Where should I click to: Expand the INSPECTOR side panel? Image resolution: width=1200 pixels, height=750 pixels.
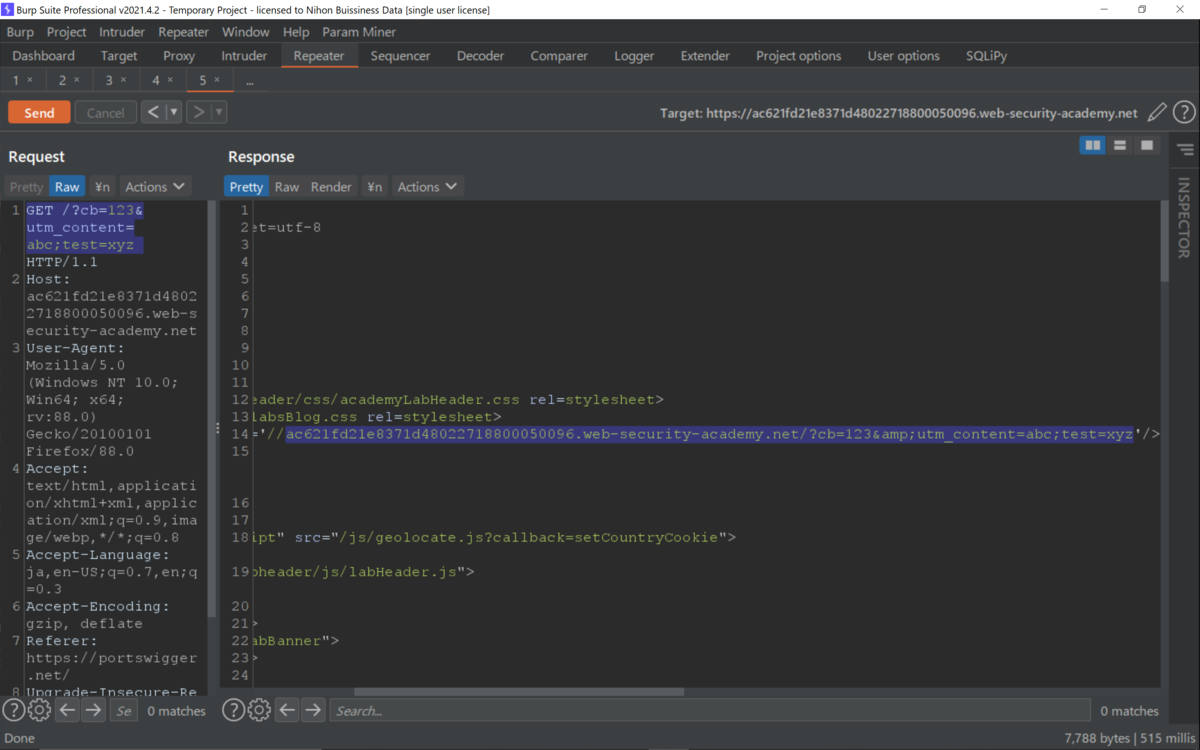1184,217
